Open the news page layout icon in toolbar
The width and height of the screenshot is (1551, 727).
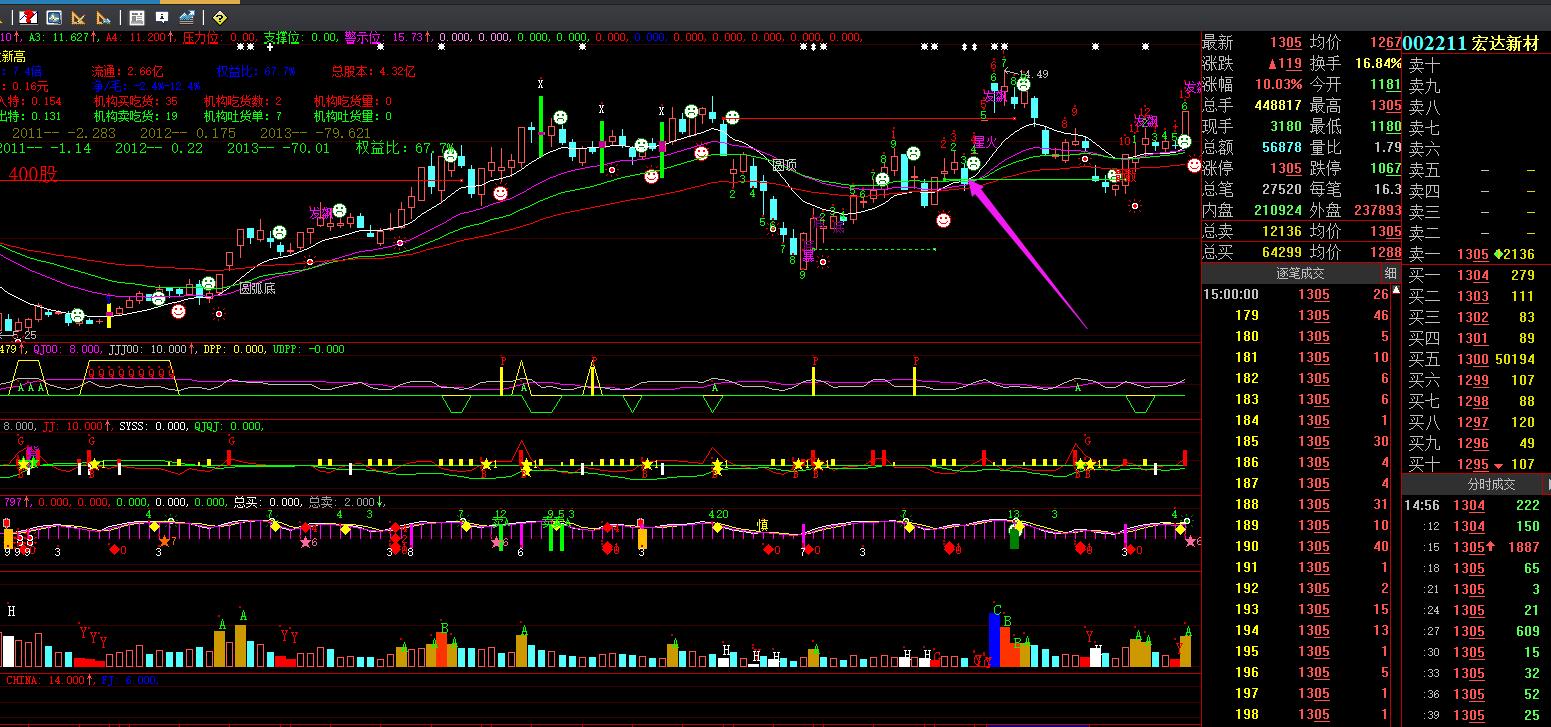(x=137, y=17)
